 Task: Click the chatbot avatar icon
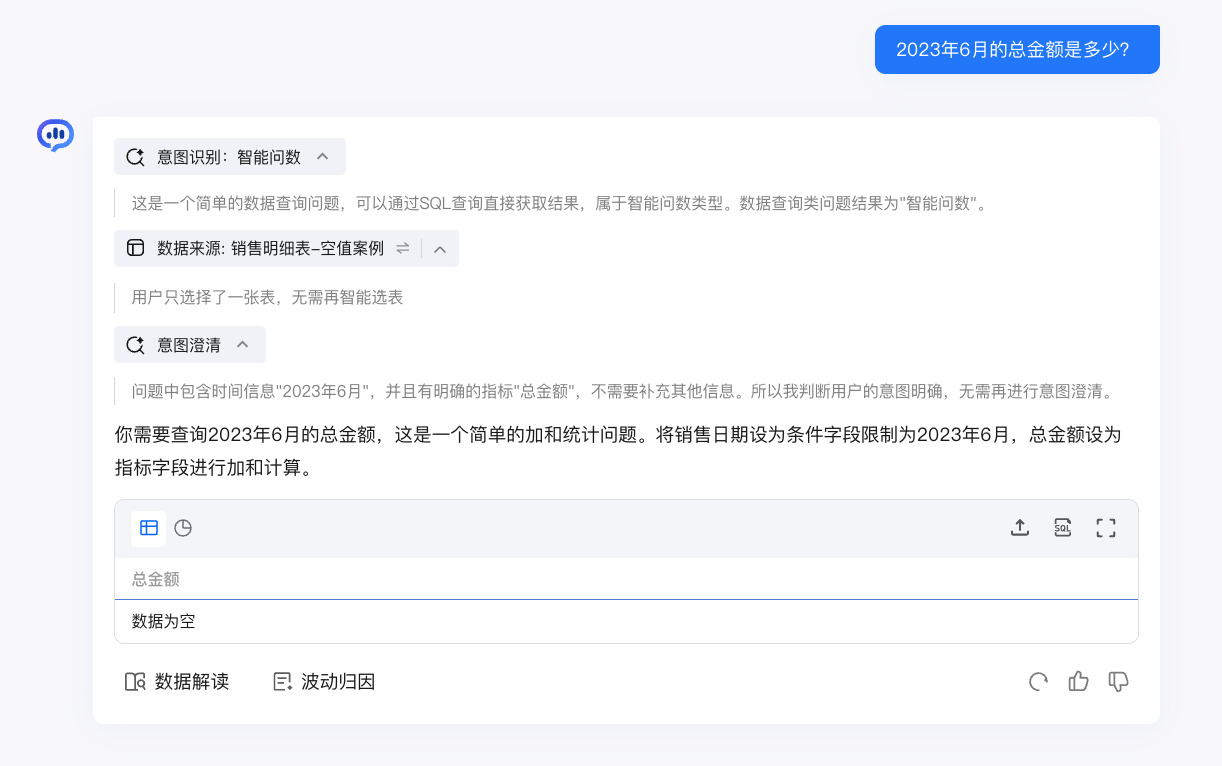point(55,135)
